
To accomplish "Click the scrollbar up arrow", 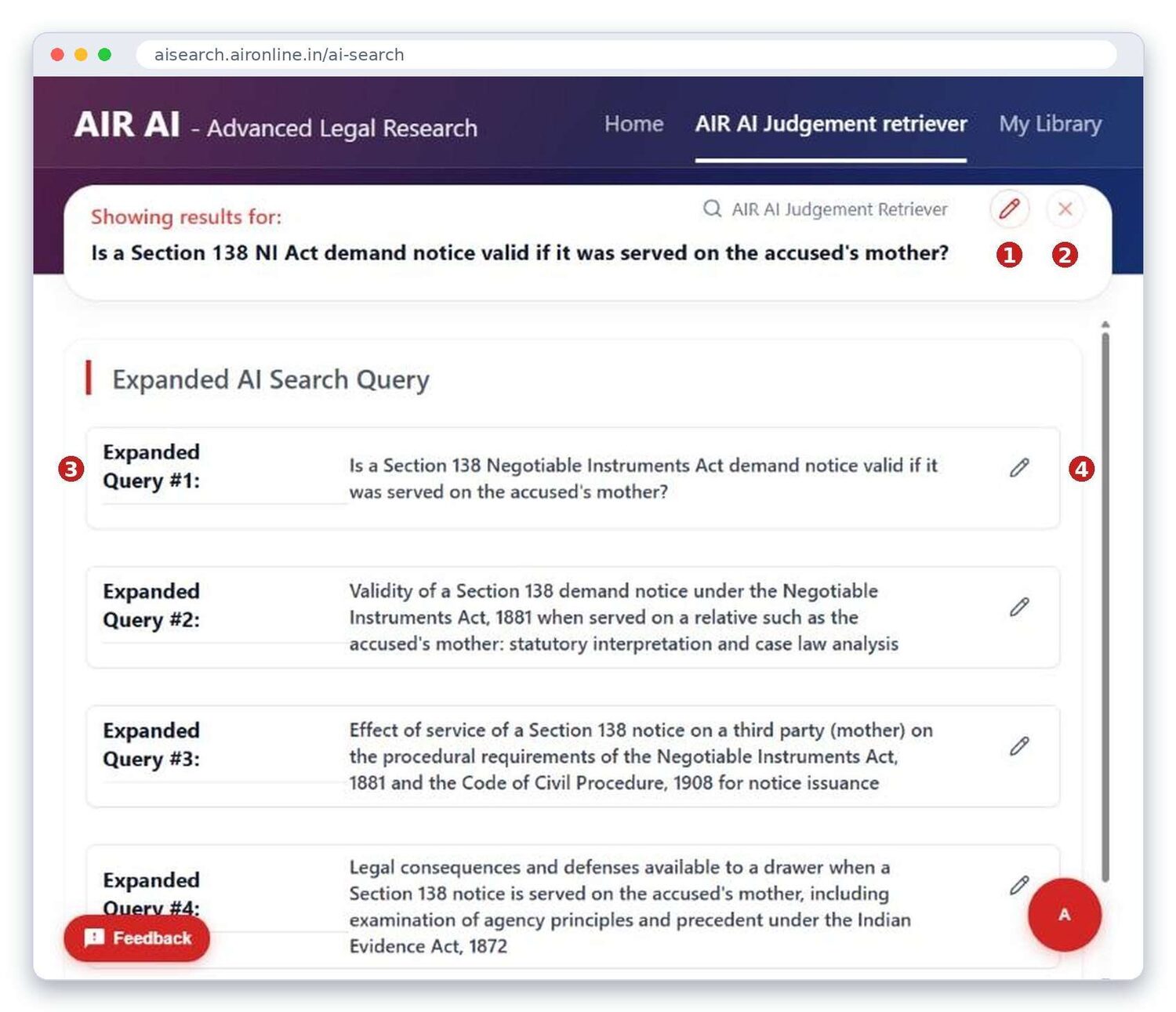I will [1105, 324].
